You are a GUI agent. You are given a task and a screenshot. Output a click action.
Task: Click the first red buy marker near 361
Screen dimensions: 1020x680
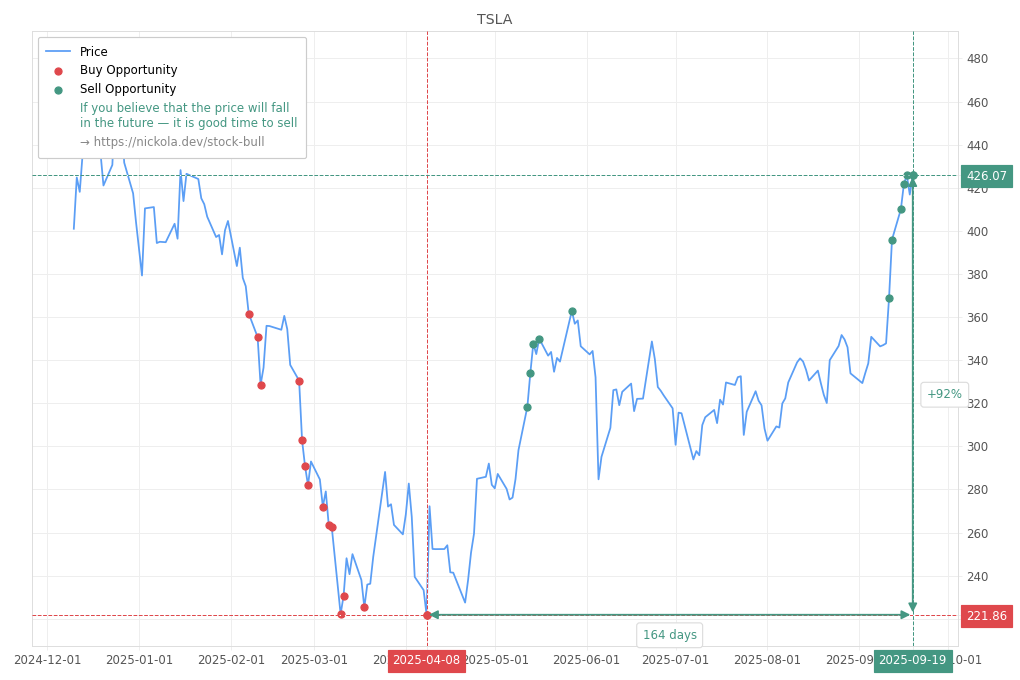pos(249,314)
